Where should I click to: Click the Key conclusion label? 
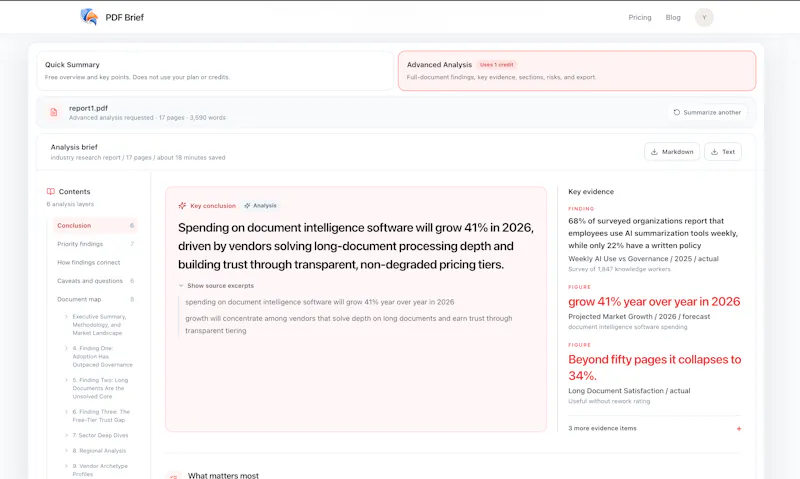point(213,206)
